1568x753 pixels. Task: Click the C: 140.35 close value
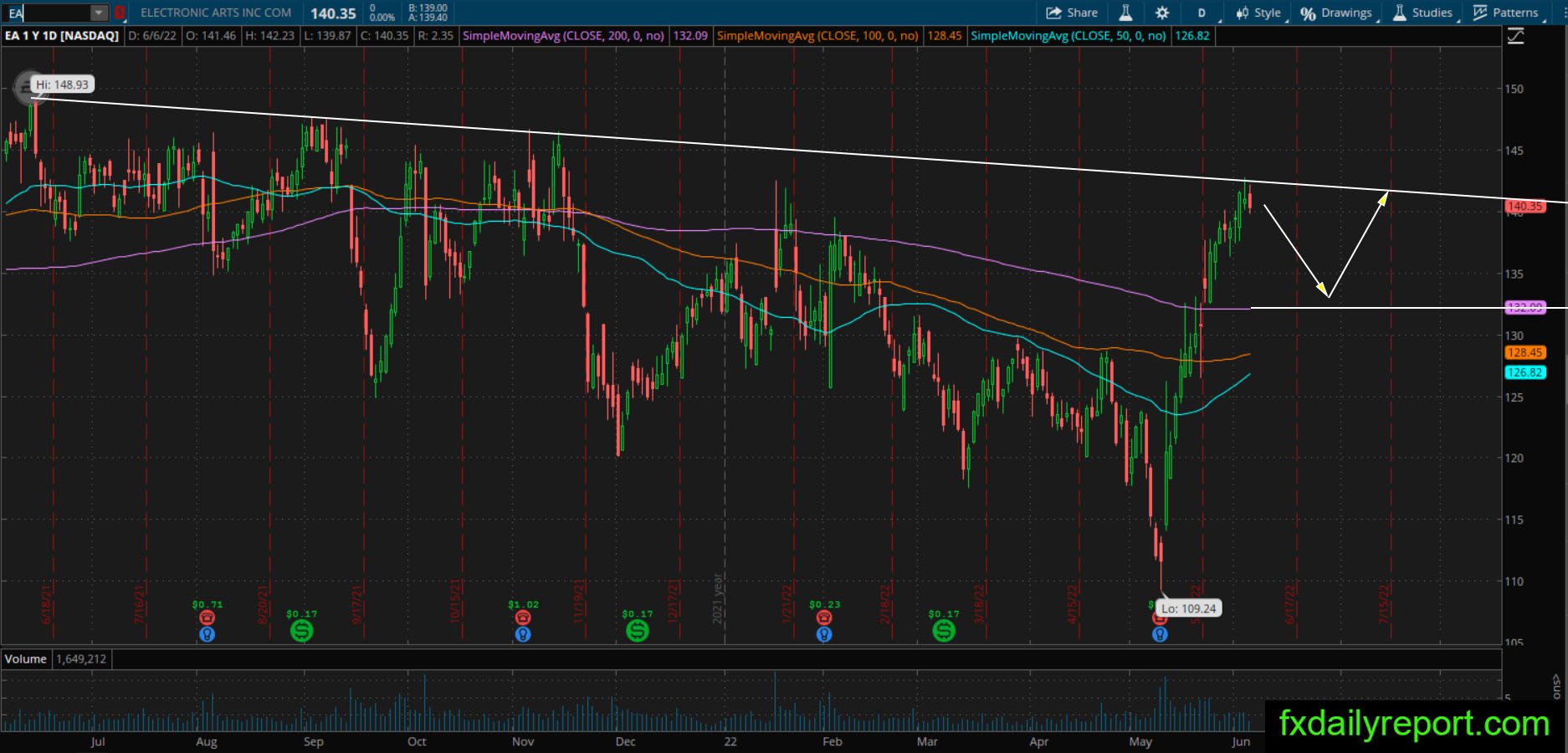coord(384,36)
